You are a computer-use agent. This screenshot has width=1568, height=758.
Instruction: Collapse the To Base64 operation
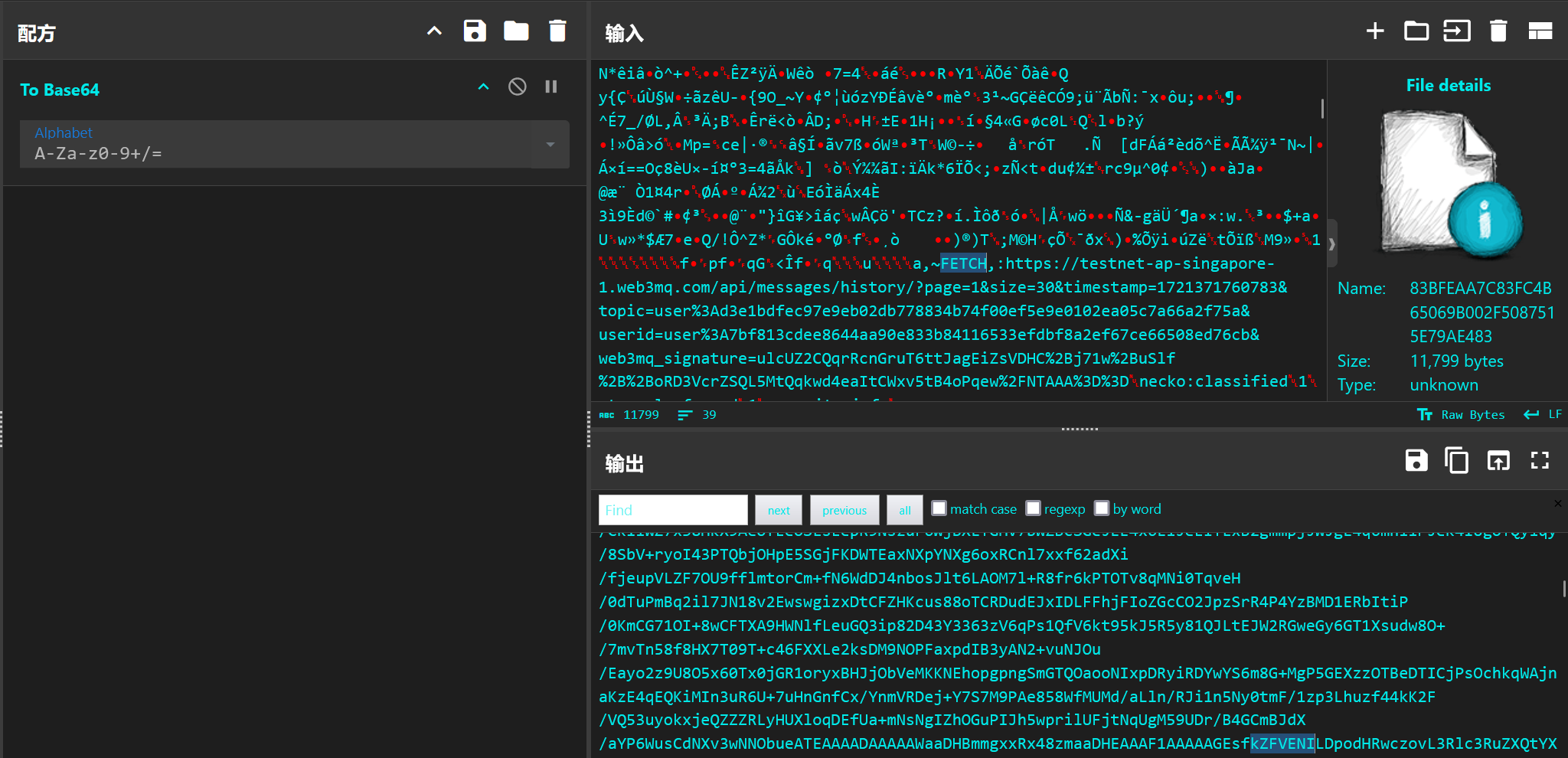point(483,87)
